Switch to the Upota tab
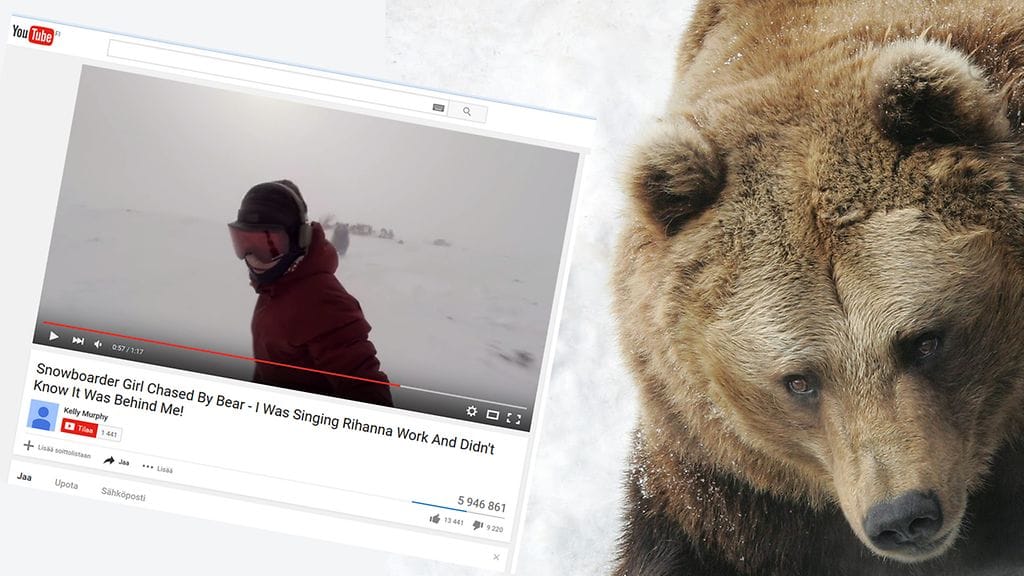This screenshot has height=576, width=1024. [66, 484]
